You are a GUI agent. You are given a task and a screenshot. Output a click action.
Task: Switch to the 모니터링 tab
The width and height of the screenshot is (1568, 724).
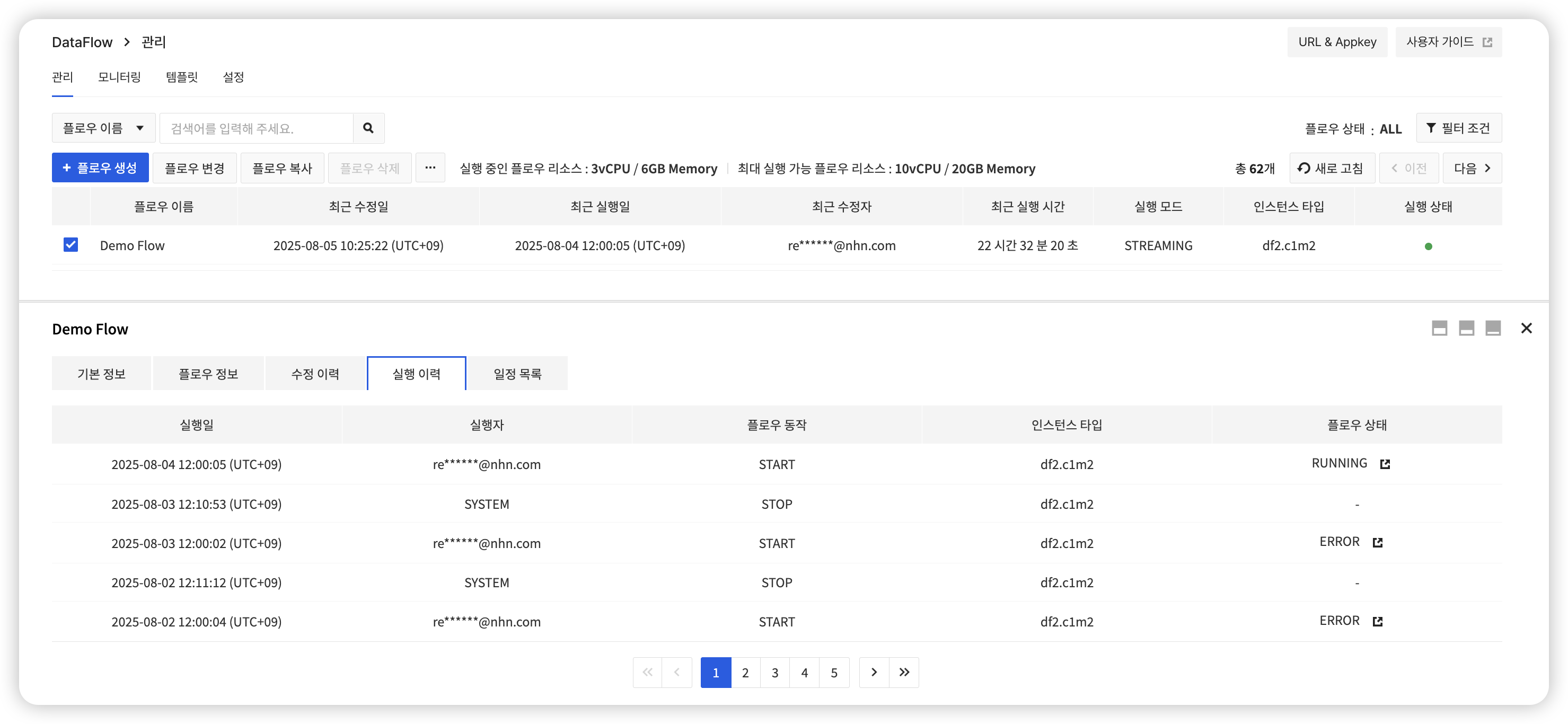(x=119, y=77)
